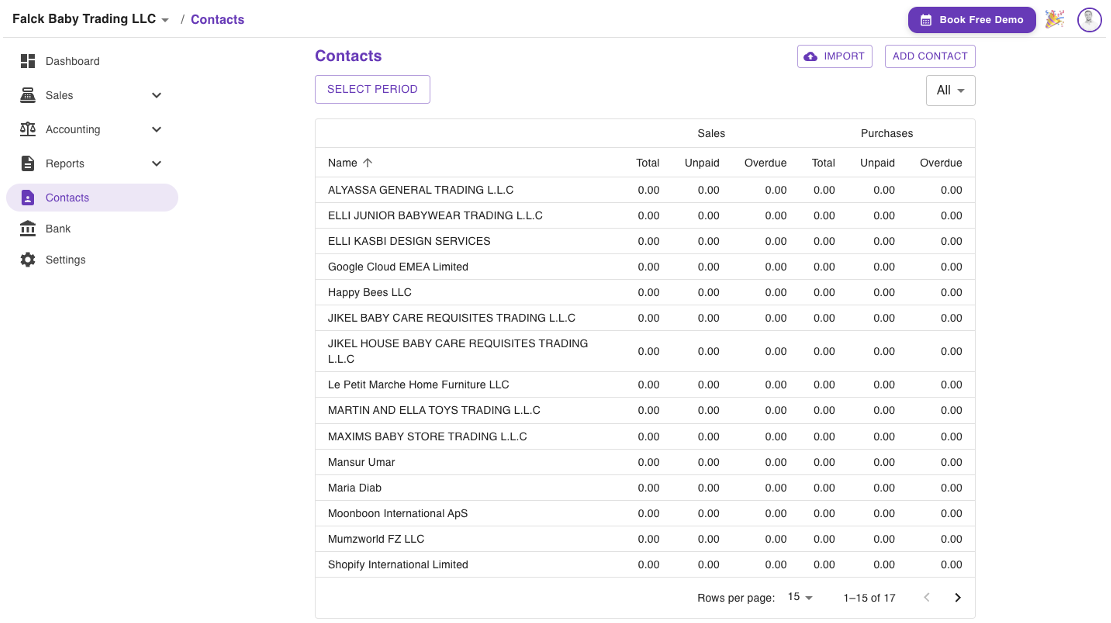The image size is (1111, 623).
Task: Click the Dashboard grid icon in sidebar
Action: point(28,62)
